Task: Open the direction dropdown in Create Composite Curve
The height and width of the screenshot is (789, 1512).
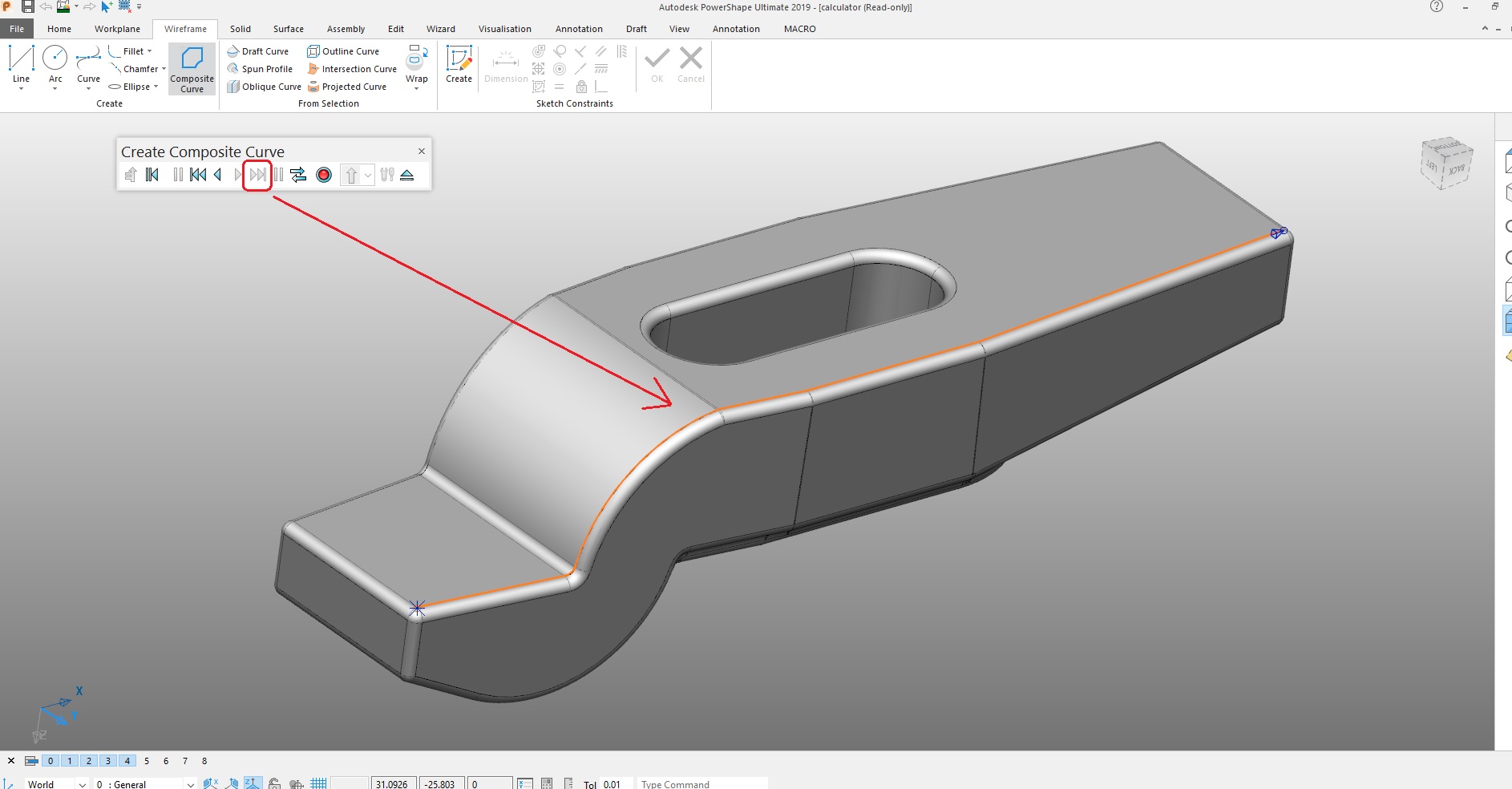Action: (x=367, y=175)
